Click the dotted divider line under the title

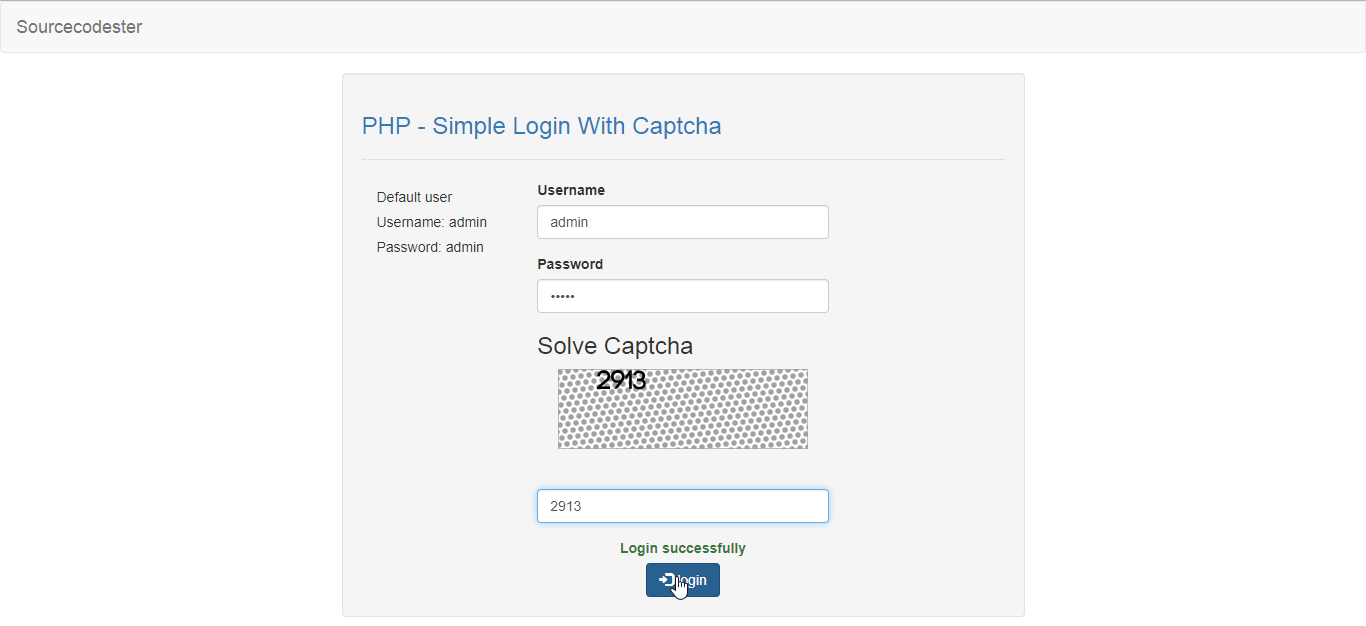[x=682, y=159]
